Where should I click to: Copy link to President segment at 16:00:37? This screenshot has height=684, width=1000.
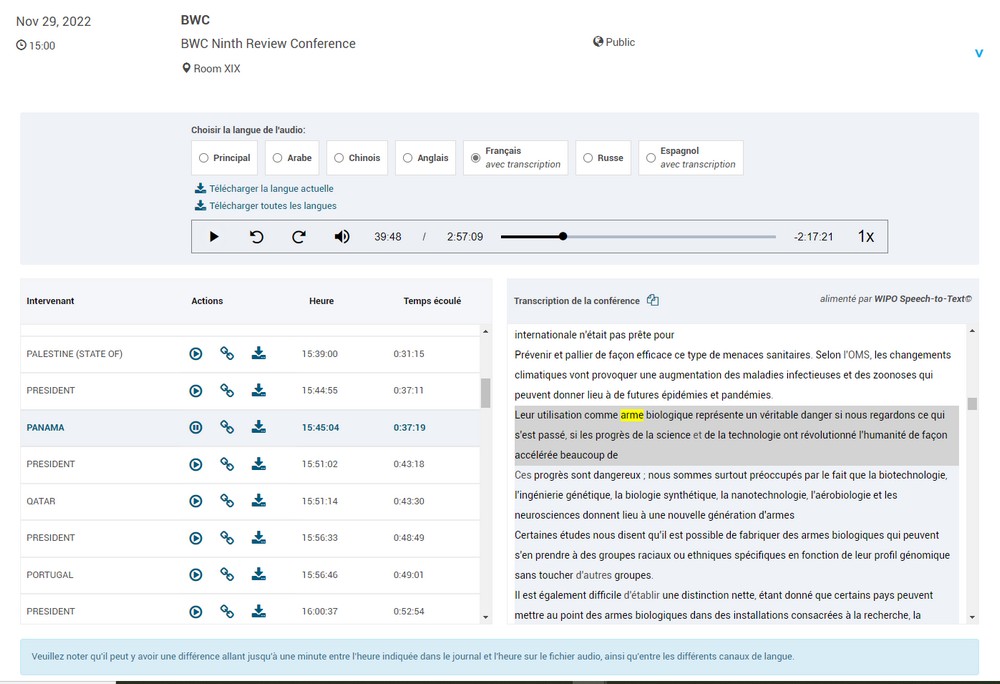(227, 612)
